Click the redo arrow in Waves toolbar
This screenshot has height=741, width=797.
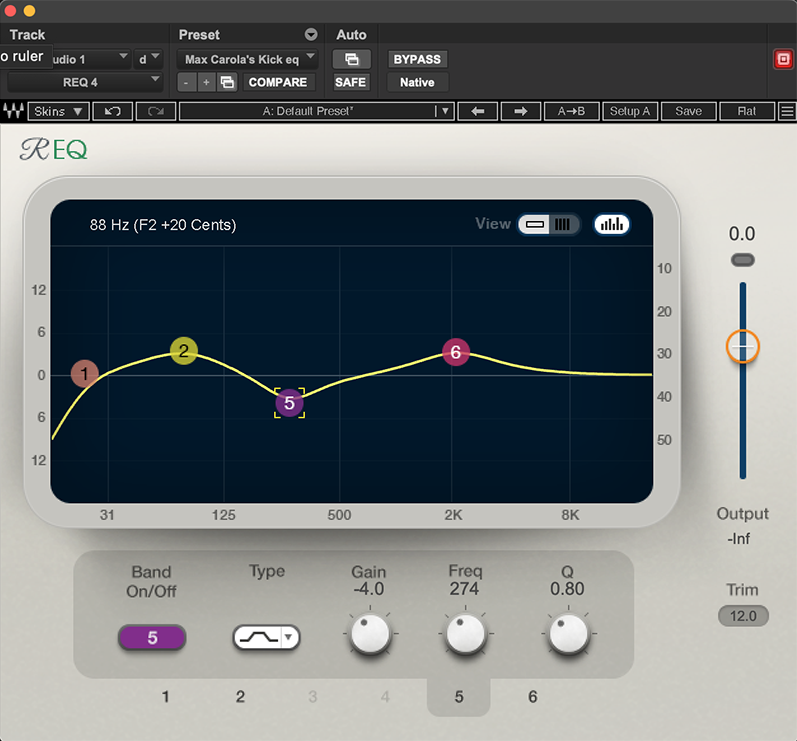click(x=155, y=111)
